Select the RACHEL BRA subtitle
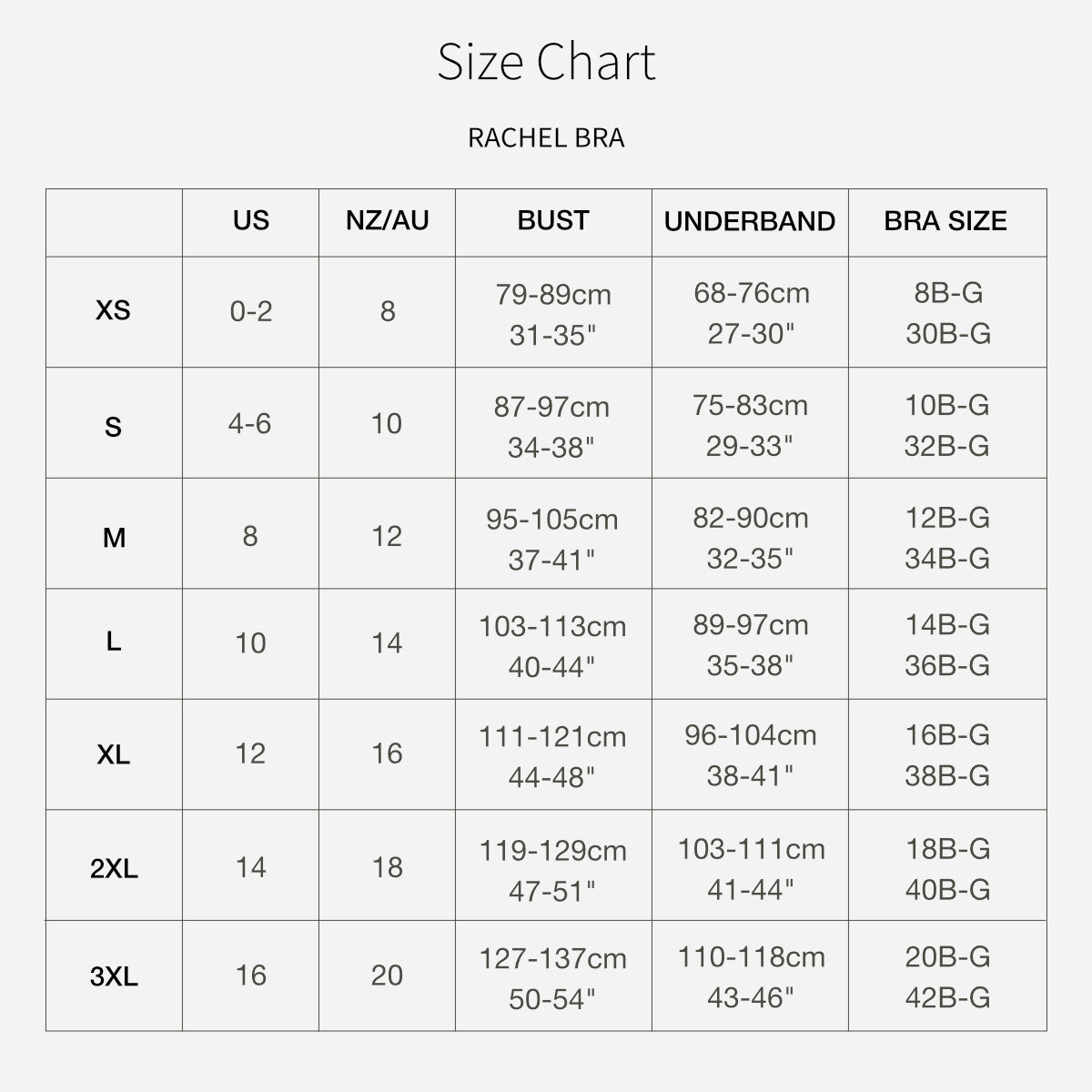Viewport: 1092px width, 1092px height. point(546,138)
